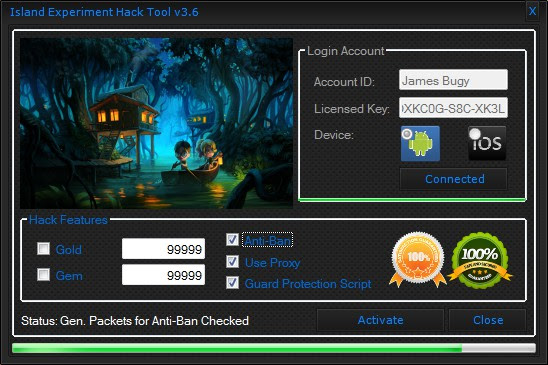The width and height of the screenshot is (548, 365).
Task: Click the bottom green progress bar
Action: [x=274, y=348]
